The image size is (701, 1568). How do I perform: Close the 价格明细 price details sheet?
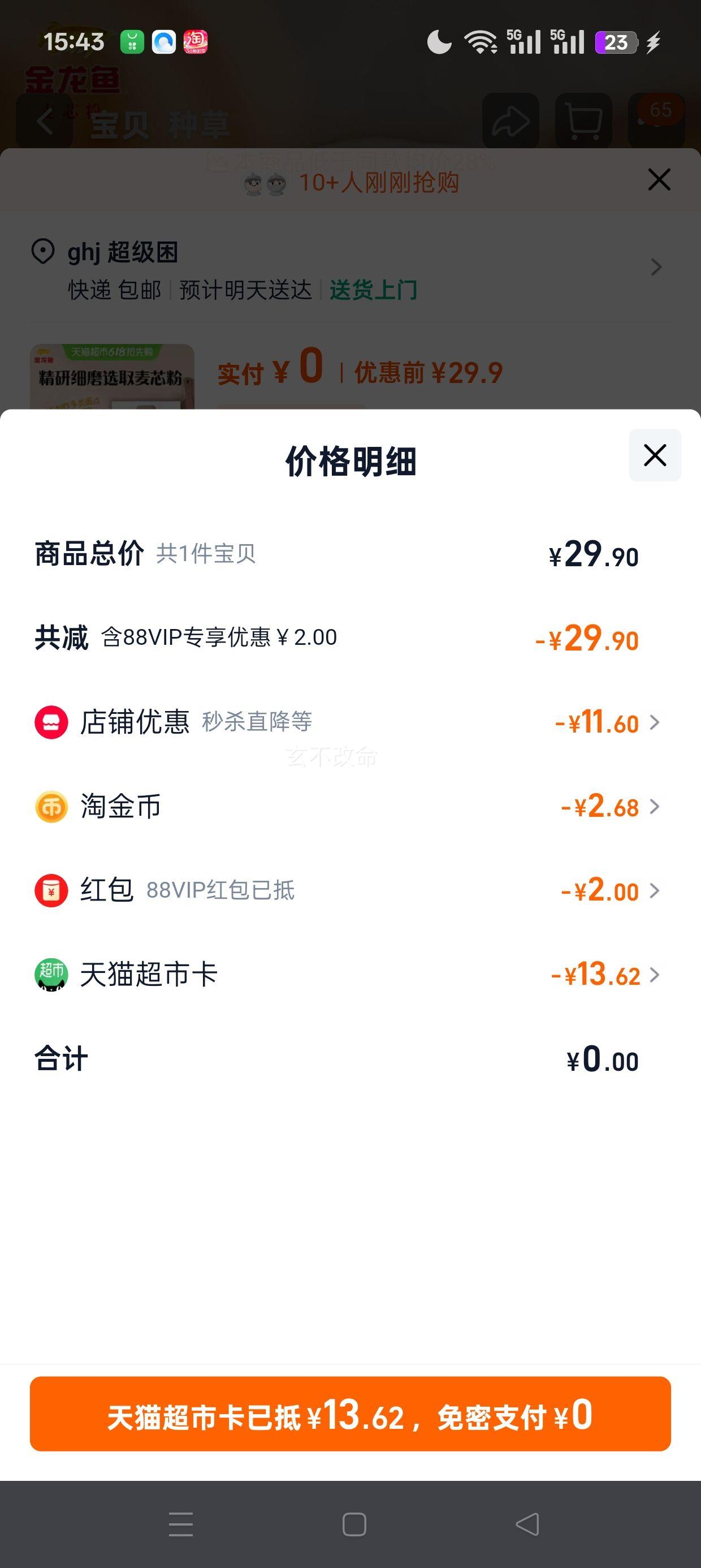(655, 455)
